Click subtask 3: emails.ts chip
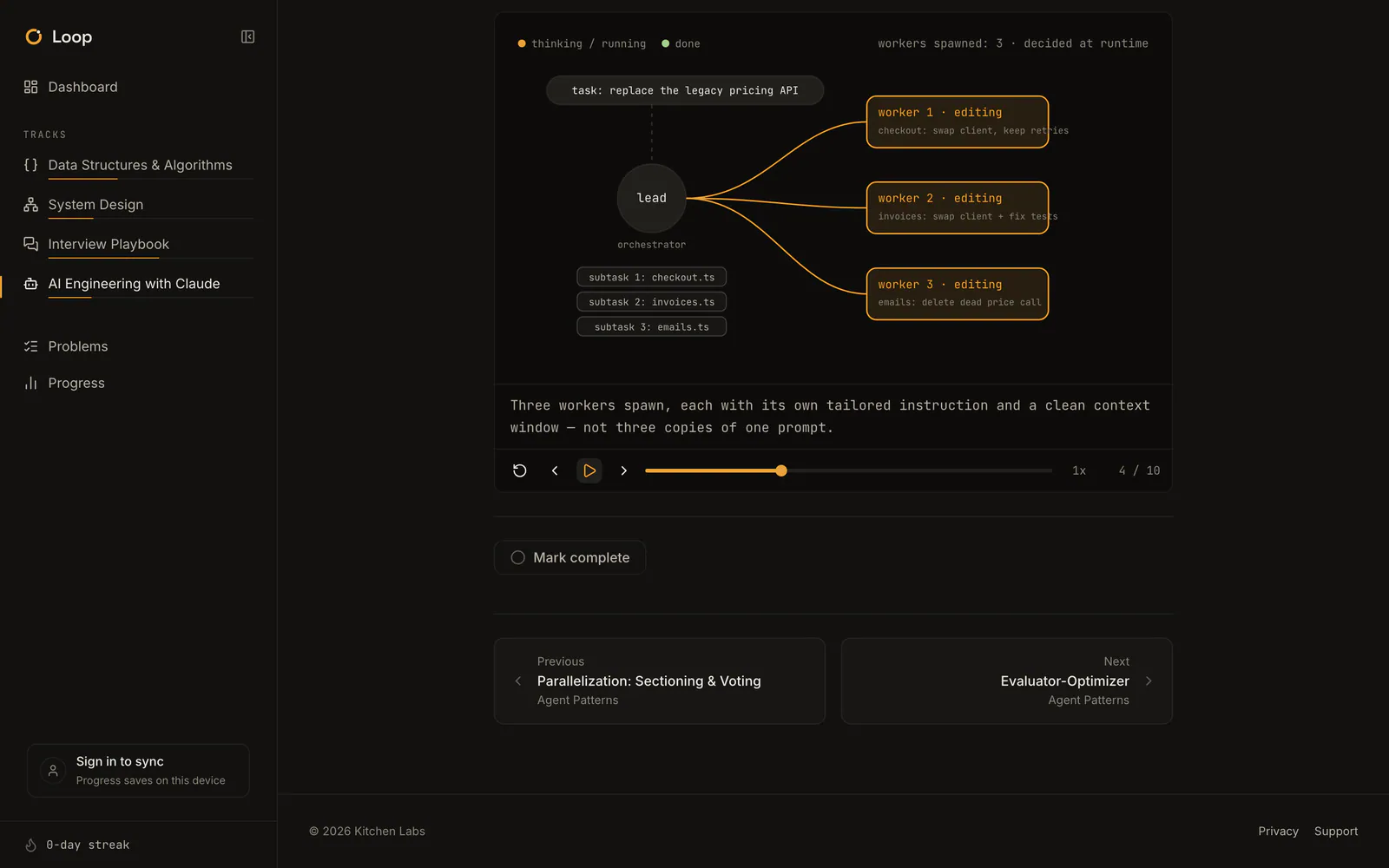Viewport: 1389px width, 868px height. pos(652,326)
